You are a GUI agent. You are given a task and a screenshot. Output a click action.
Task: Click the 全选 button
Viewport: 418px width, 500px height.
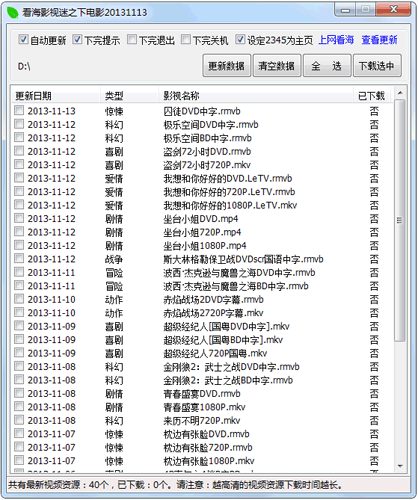tap(327, 66)
